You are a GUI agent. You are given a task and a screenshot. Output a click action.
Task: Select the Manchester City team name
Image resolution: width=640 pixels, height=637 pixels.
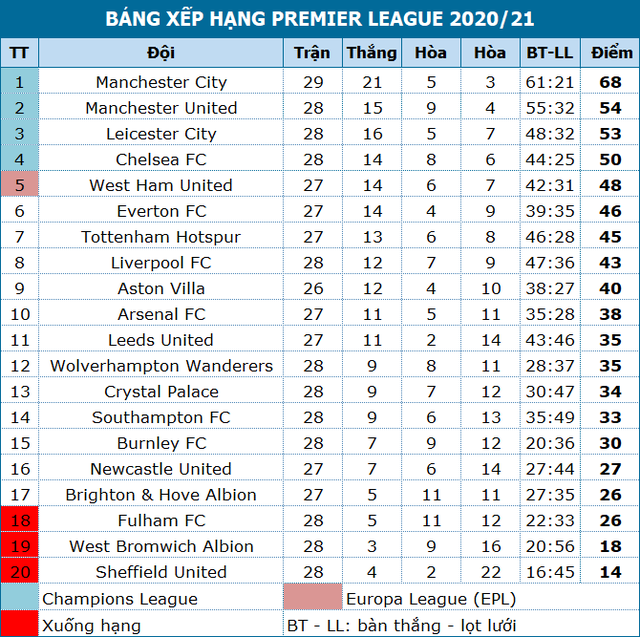[x=161, y=82]
